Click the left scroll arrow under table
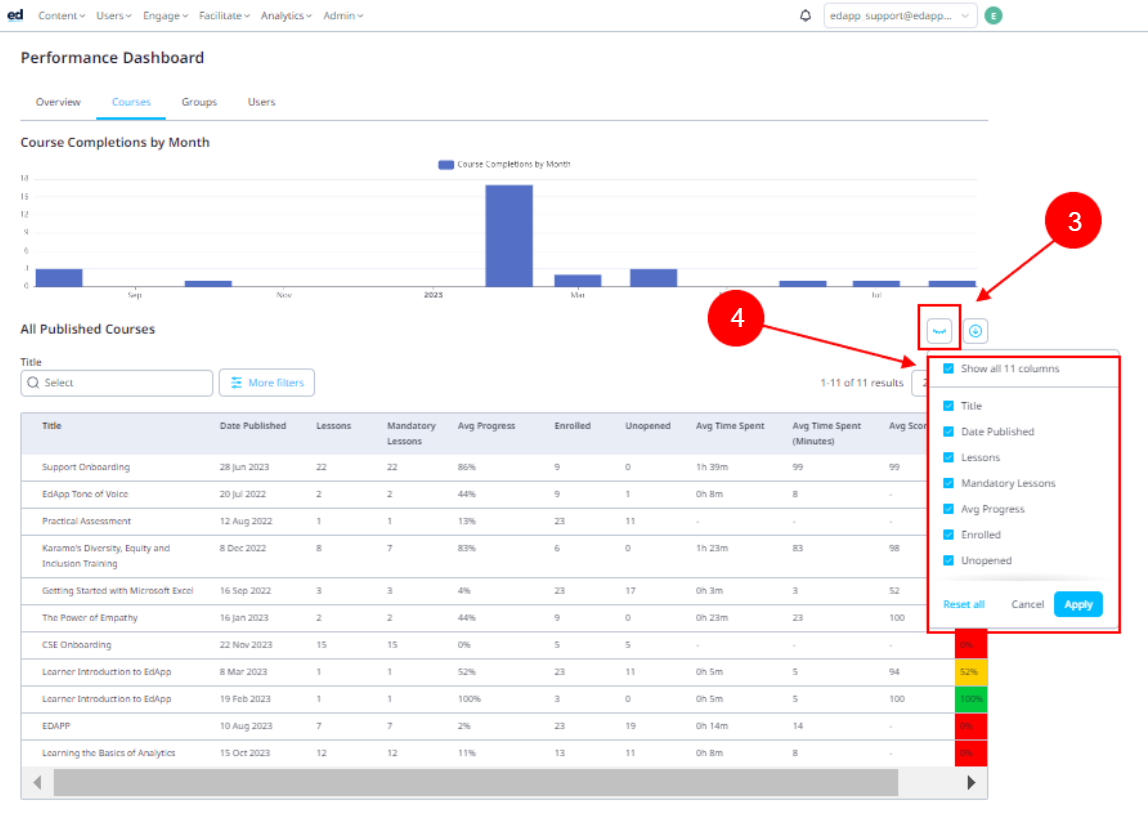Screen dimensions: 1148x827 pyautogui.click(x=38, y=783)
